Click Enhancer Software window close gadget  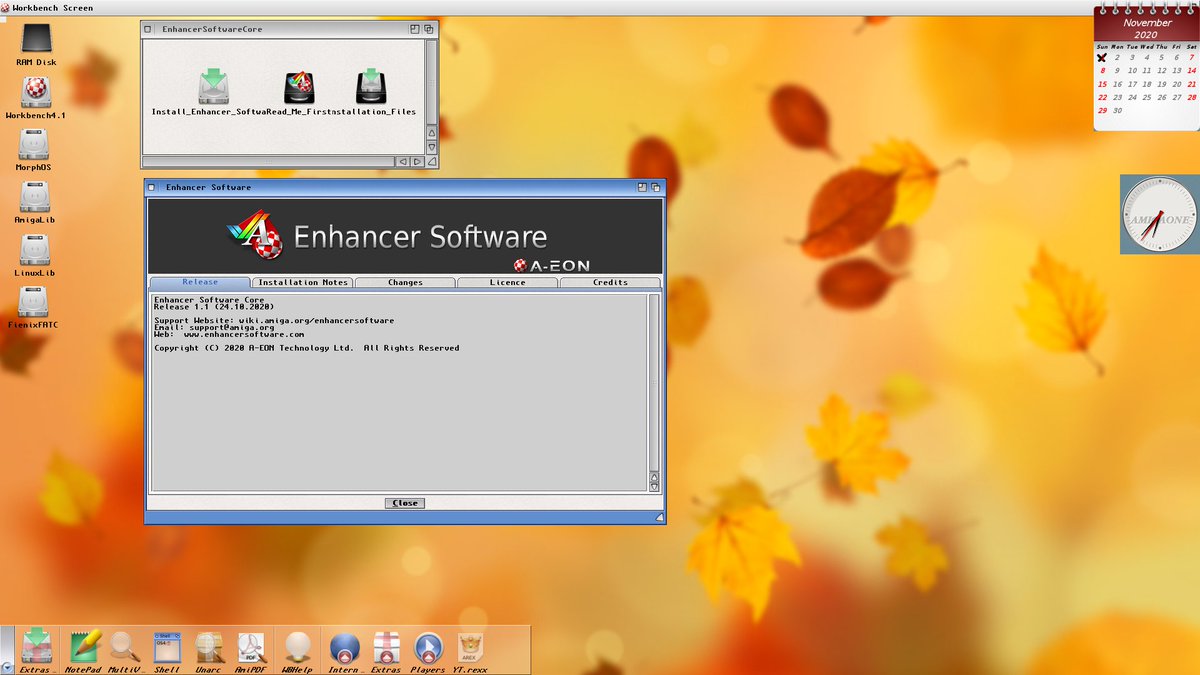coord(152,187)
